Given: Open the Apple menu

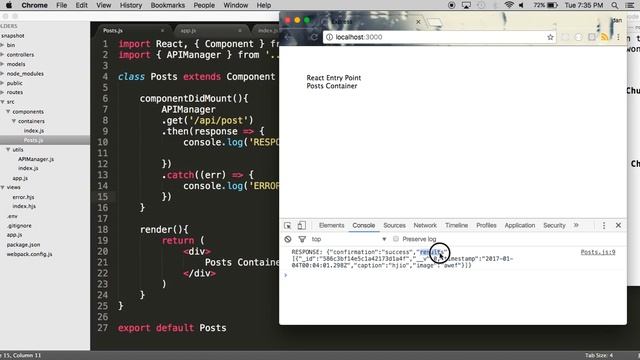Looking at the screenshot, I should [9, 5].
